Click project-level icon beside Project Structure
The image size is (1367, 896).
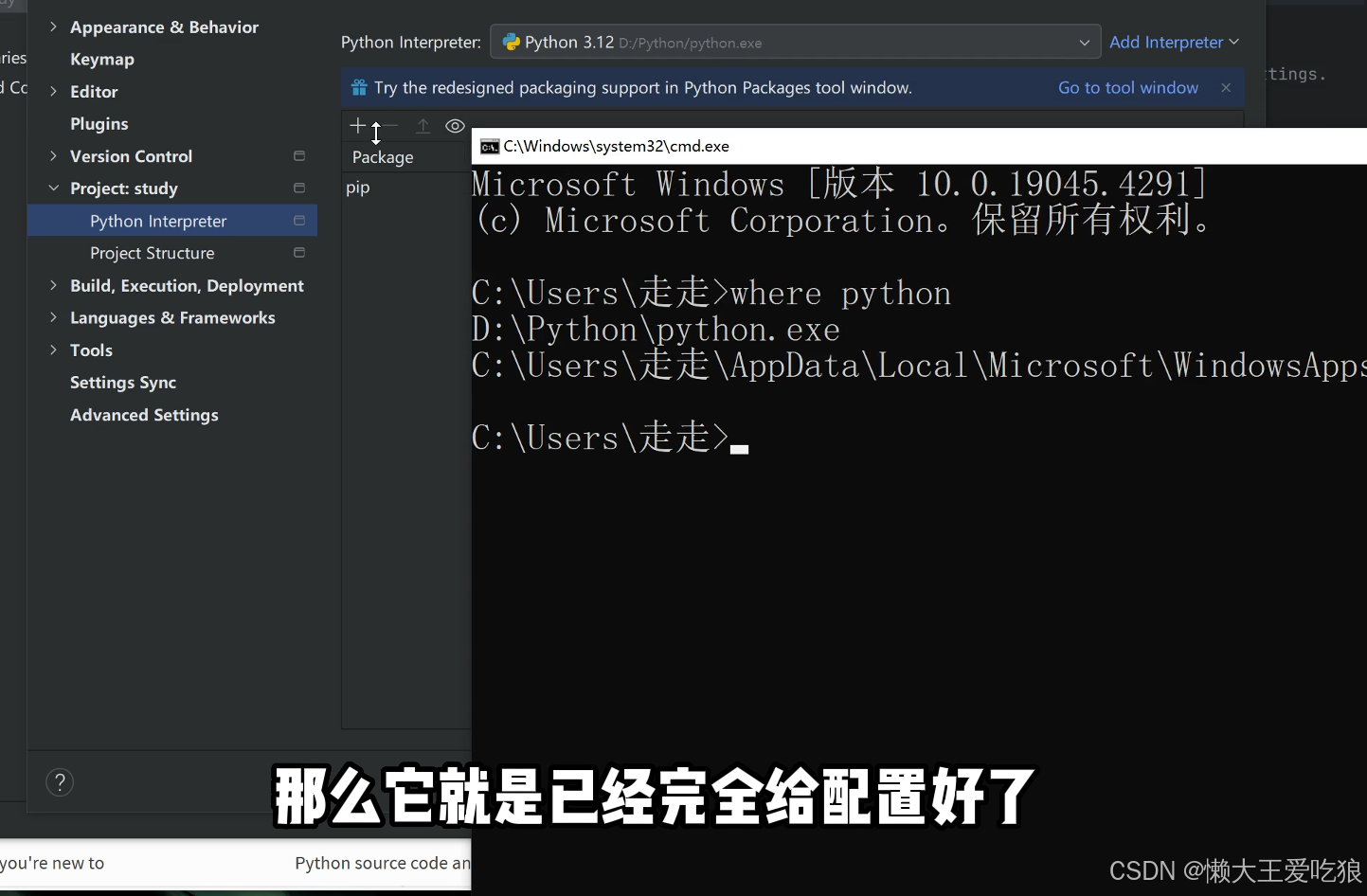[299, 253]
